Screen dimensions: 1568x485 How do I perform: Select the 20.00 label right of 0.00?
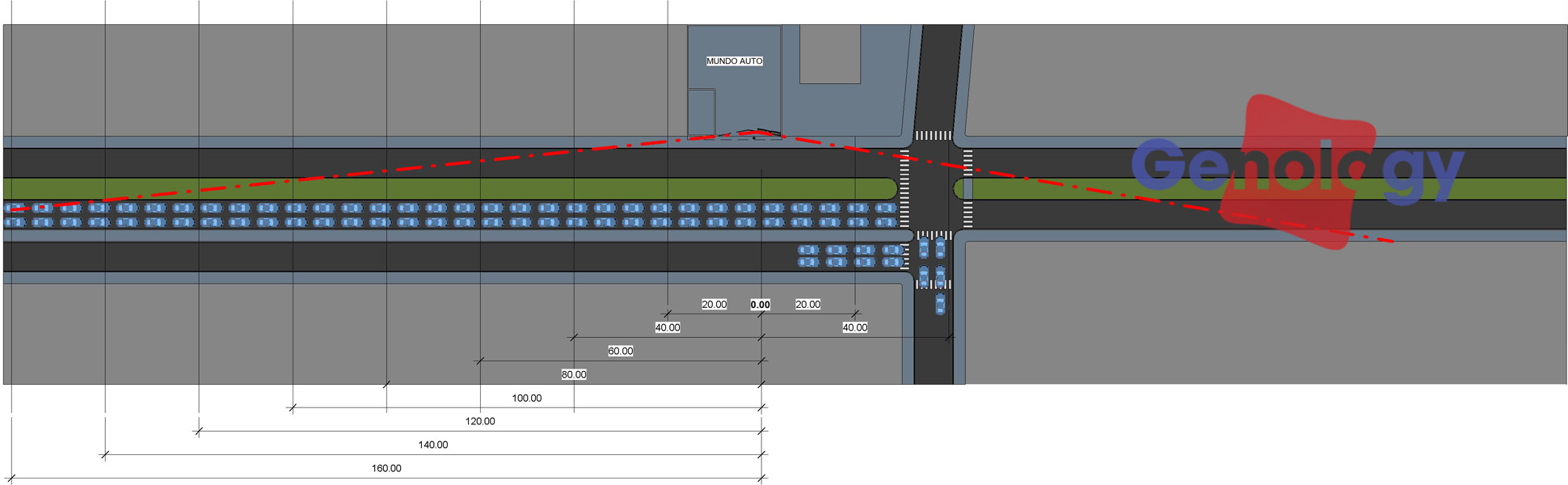807,305
